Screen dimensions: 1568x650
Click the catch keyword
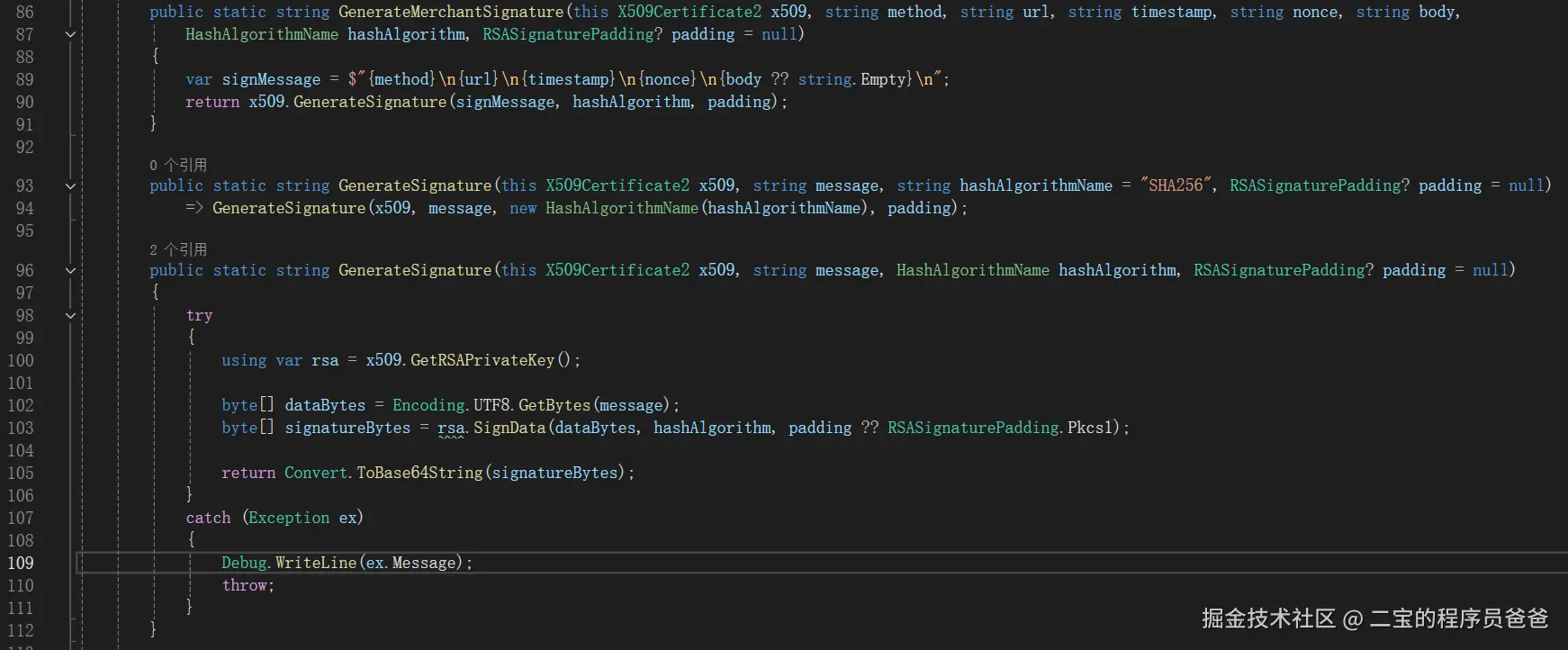tap(208, 518)
